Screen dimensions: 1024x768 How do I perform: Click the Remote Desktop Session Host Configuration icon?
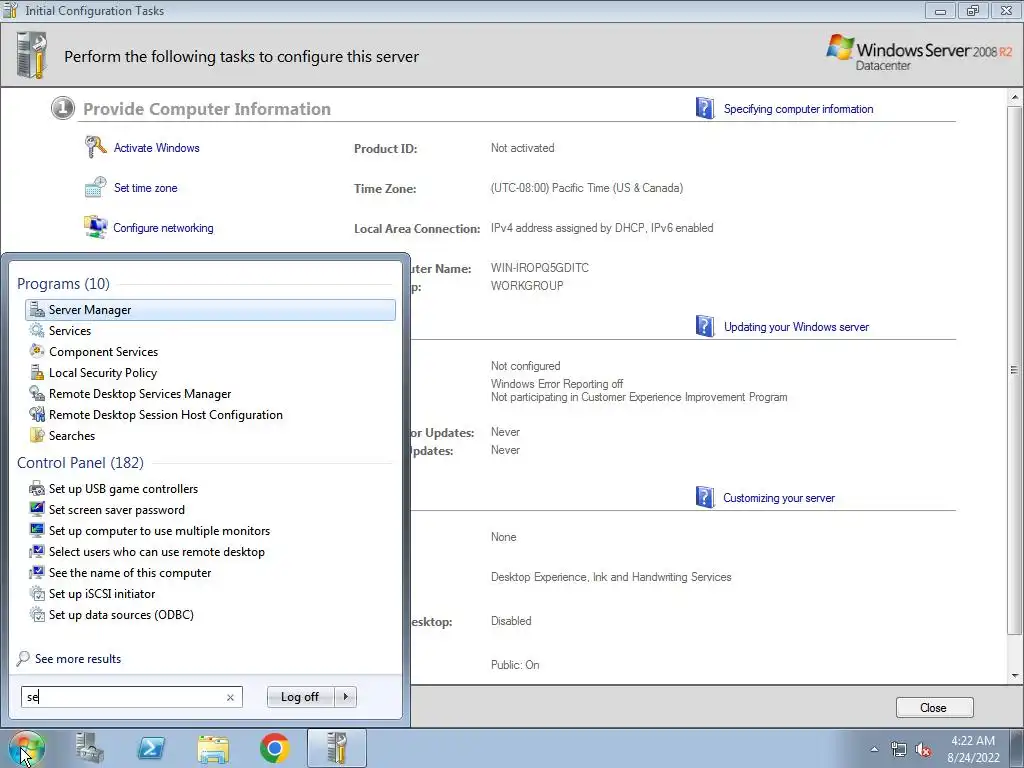[37, 414]
